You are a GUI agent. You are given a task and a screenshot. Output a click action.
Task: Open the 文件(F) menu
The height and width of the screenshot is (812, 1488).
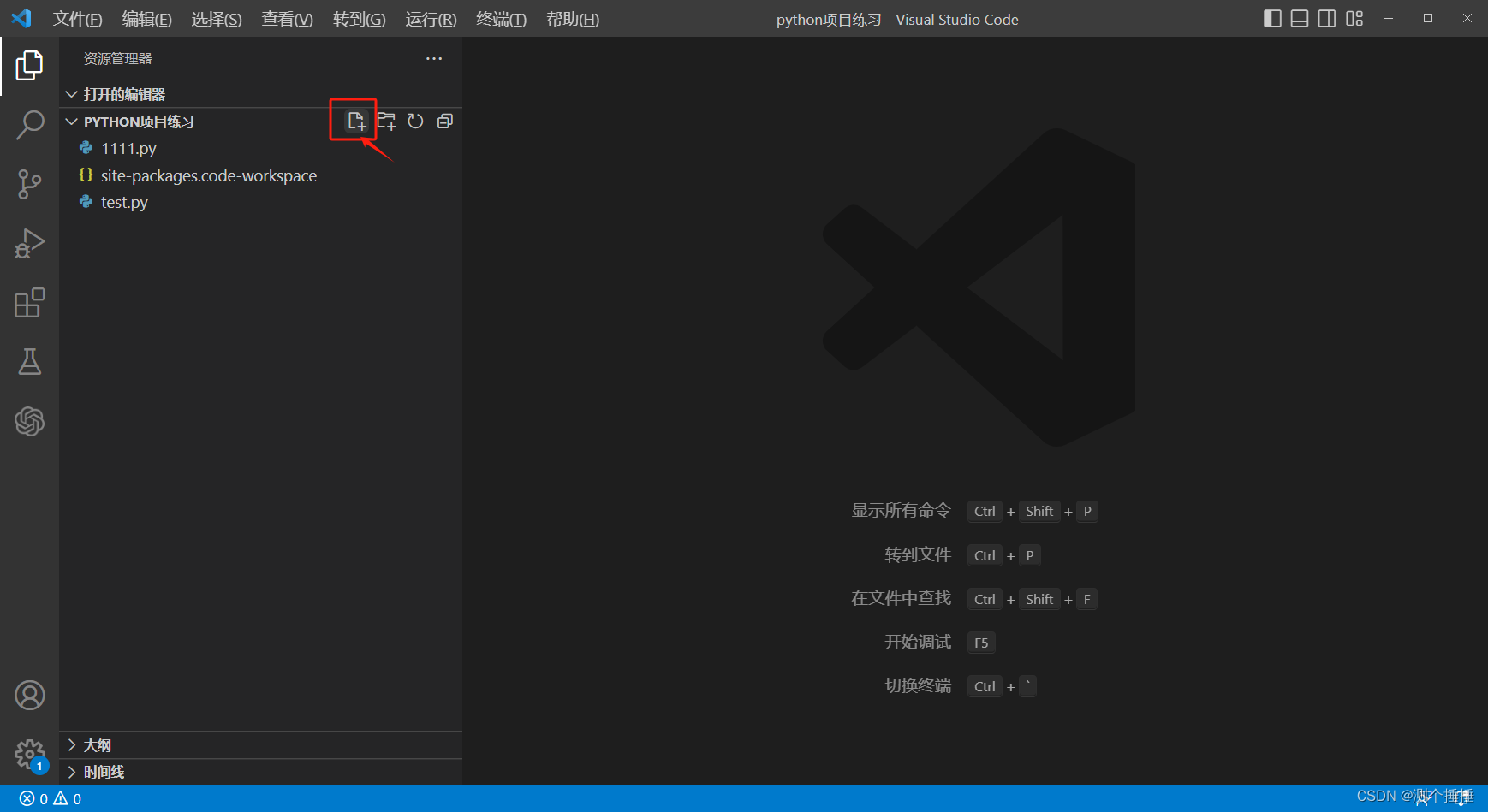click(78, 19)
